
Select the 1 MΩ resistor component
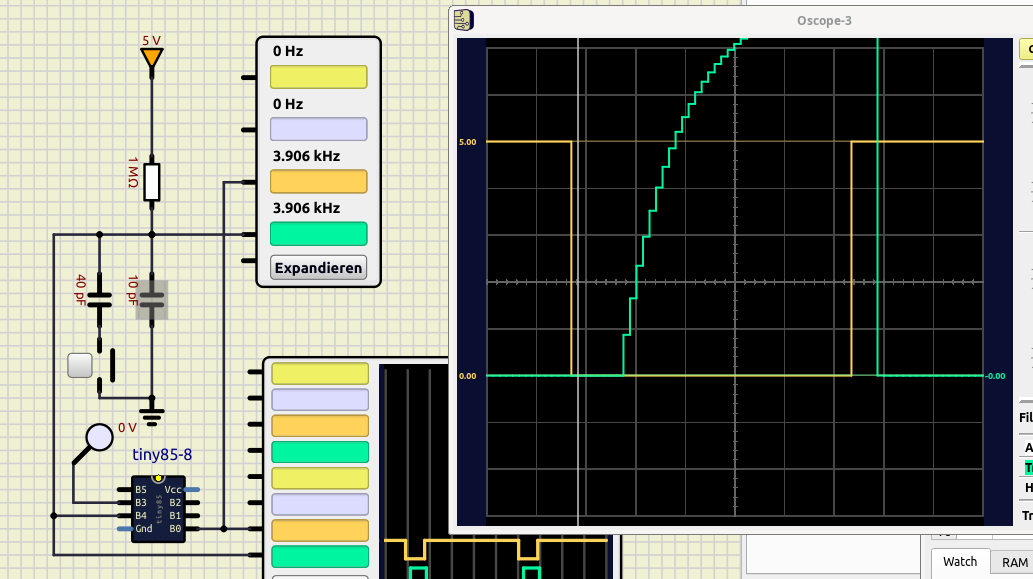tap(151, 182)
